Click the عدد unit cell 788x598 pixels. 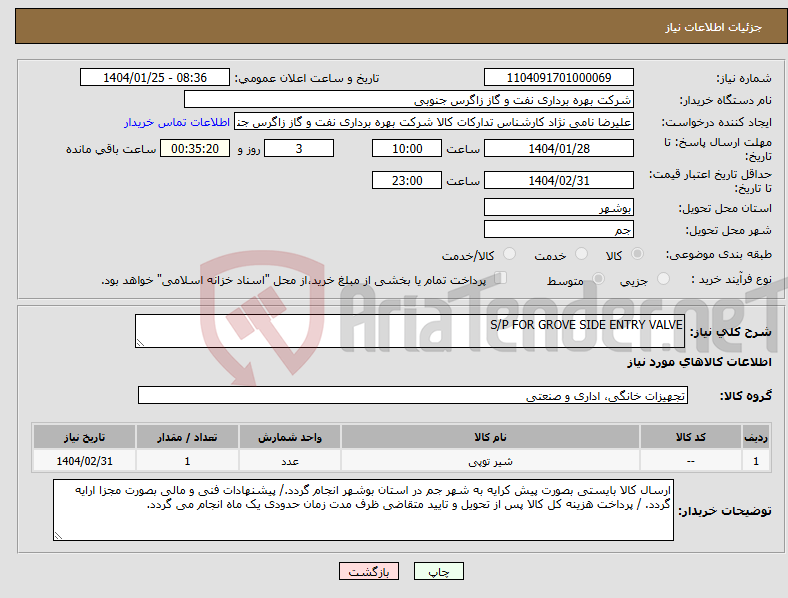290,461
